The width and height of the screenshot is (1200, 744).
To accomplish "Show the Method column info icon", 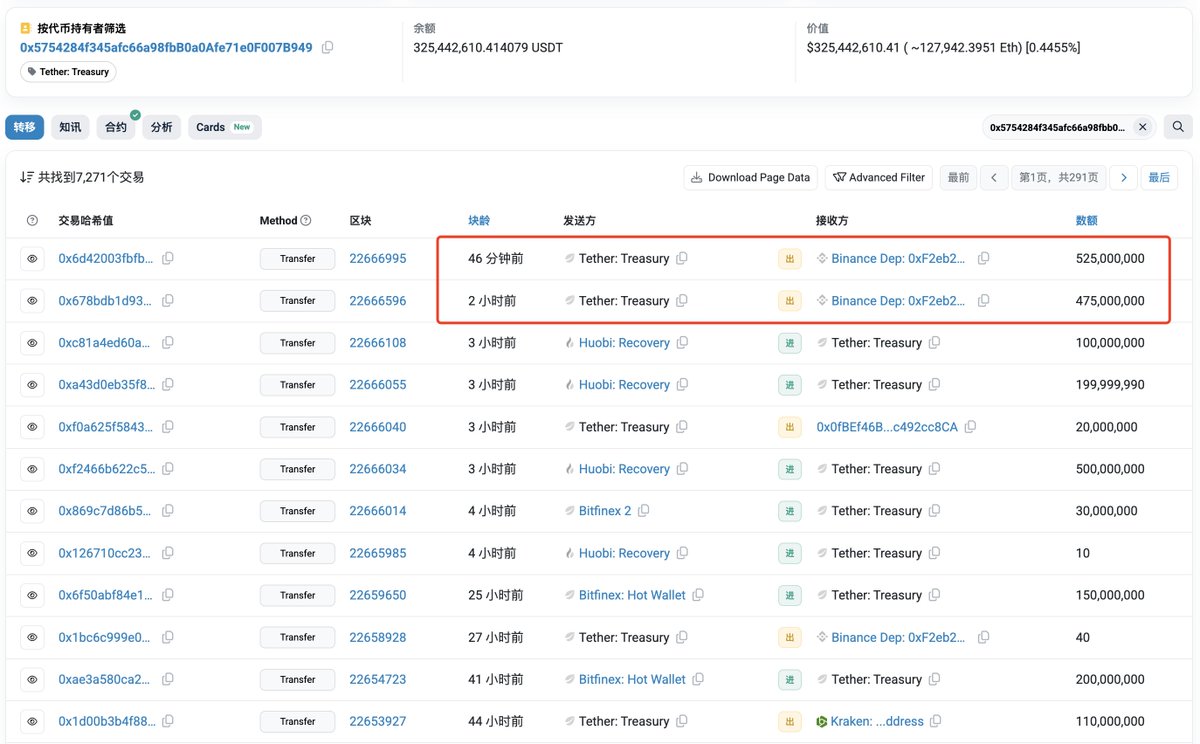I will 306,220.
